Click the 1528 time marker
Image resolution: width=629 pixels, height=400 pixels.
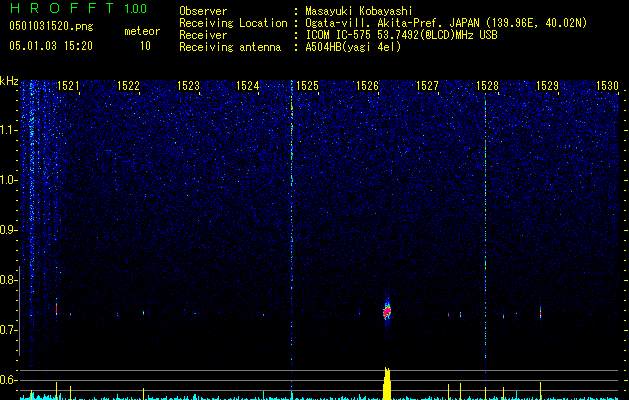487,86
